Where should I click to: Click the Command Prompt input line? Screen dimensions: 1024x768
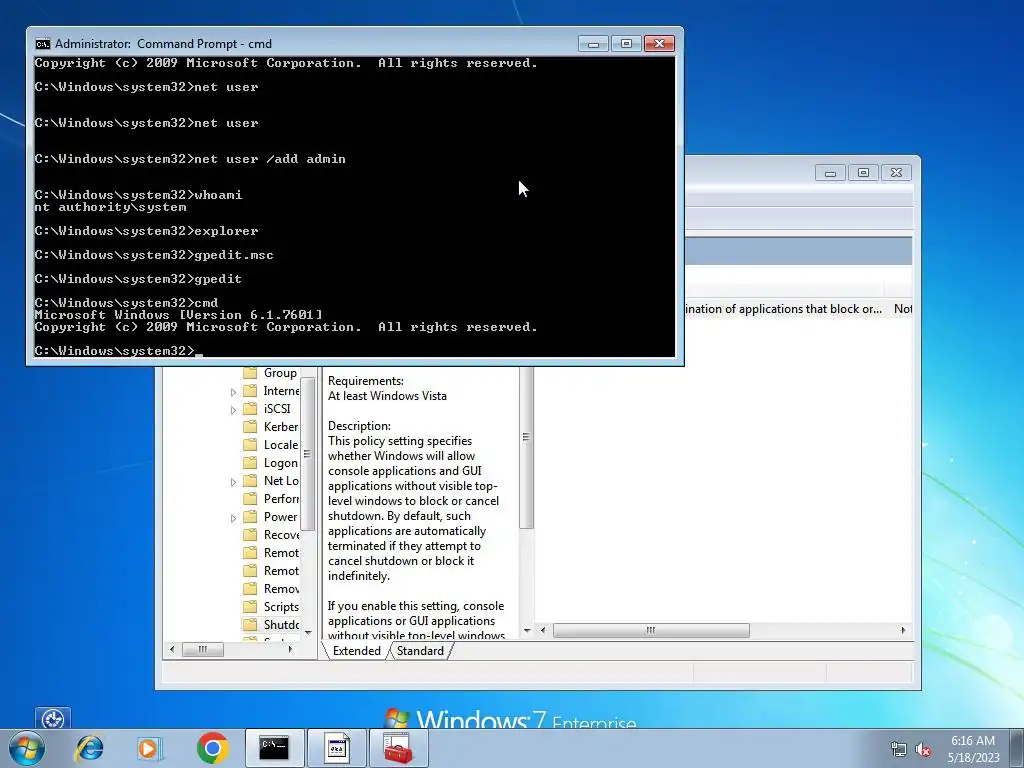tap(355, 351)
